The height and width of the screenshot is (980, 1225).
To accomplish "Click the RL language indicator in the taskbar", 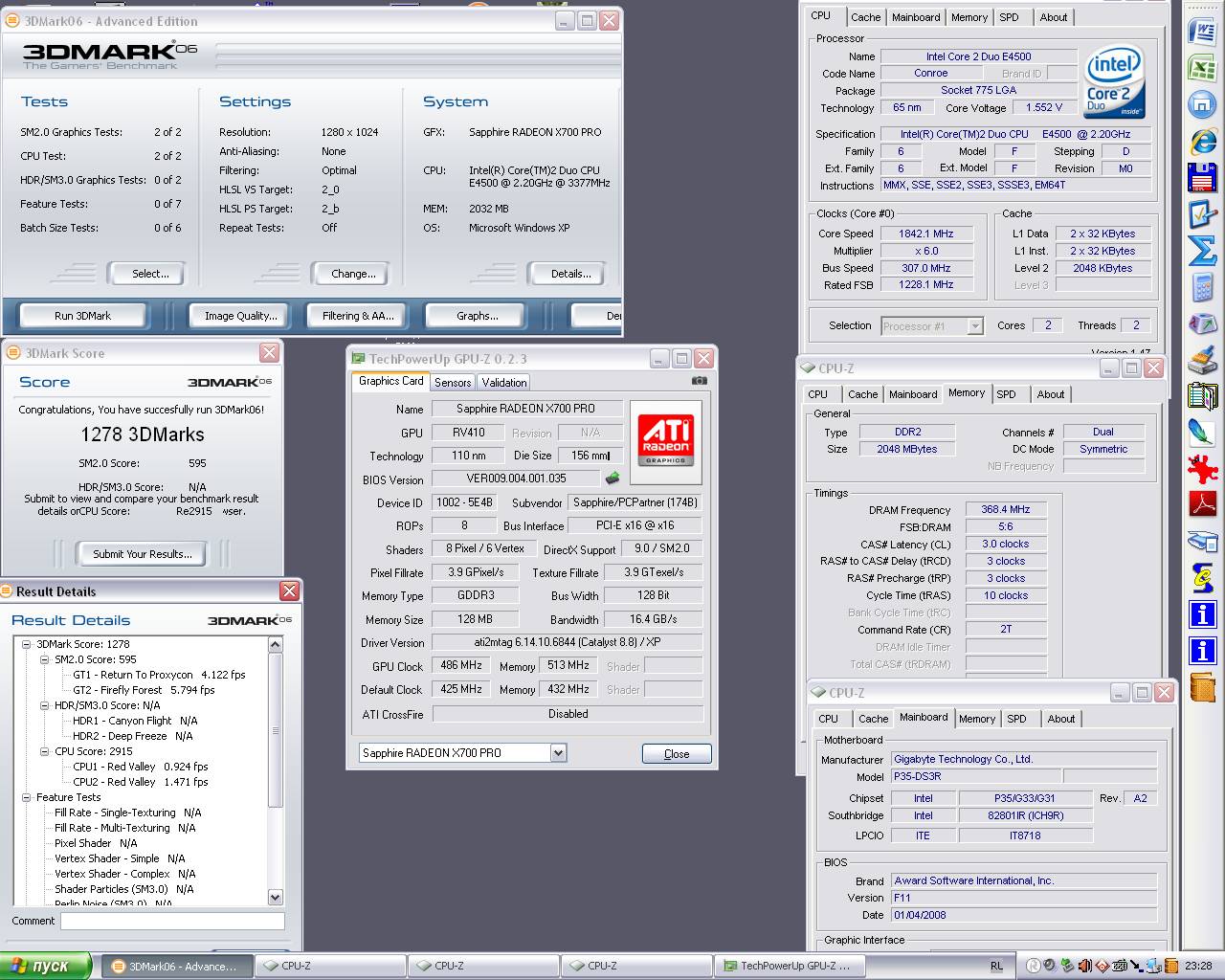I will point(996,966).
